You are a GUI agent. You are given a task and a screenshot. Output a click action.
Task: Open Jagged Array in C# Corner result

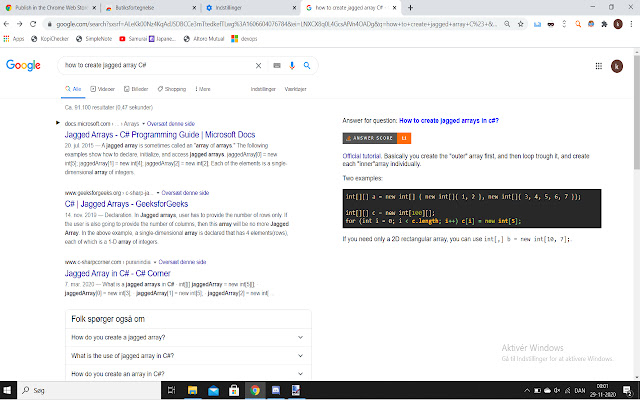click(x=118, y=273)
